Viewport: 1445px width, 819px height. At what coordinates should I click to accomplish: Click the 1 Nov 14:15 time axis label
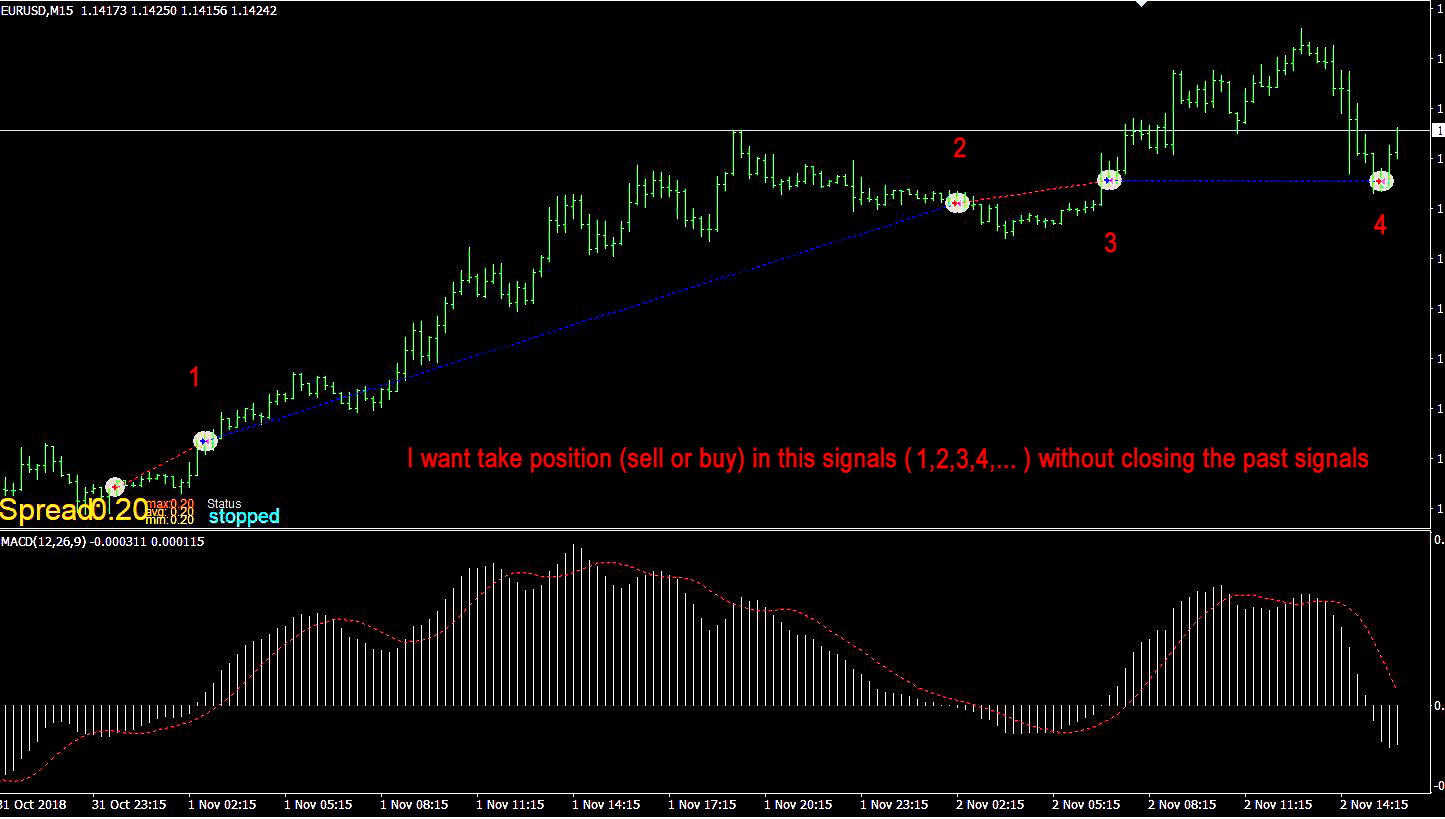[x=606, y=804]
